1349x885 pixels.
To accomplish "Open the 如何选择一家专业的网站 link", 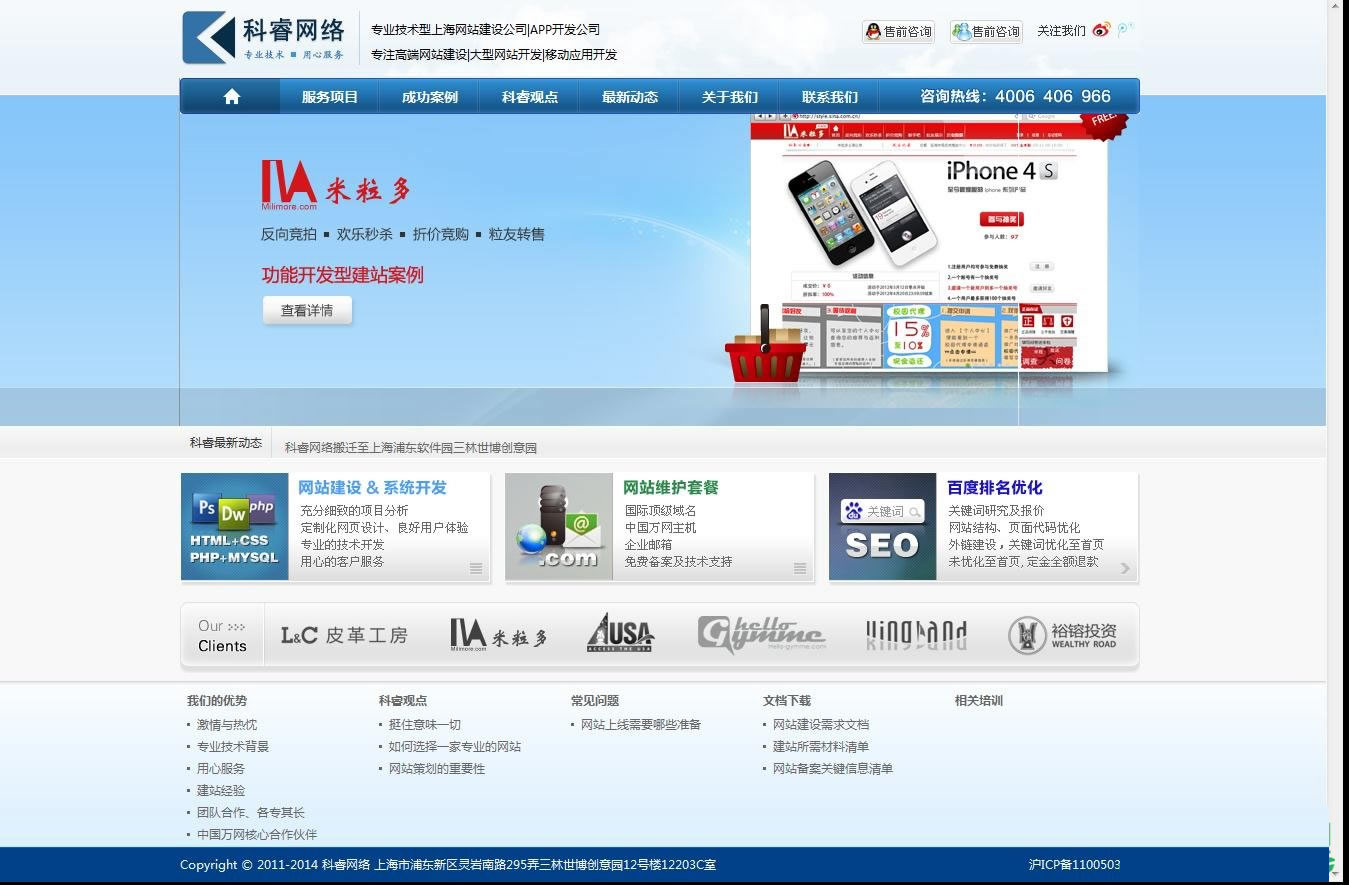I will point(455,746).
